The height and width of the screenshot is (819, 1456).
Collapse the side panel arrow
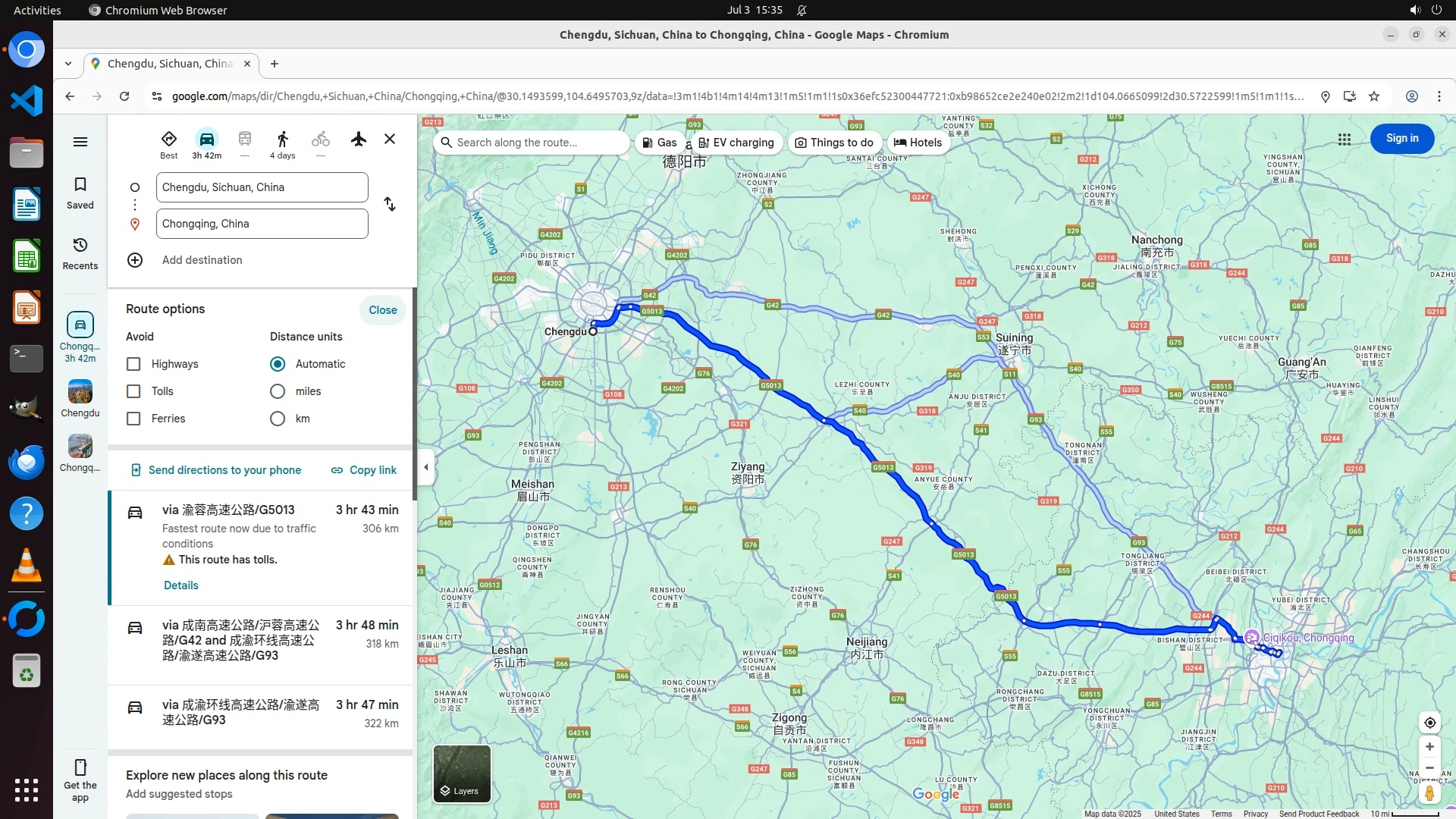pyautogui.click(x=426, y=467)
